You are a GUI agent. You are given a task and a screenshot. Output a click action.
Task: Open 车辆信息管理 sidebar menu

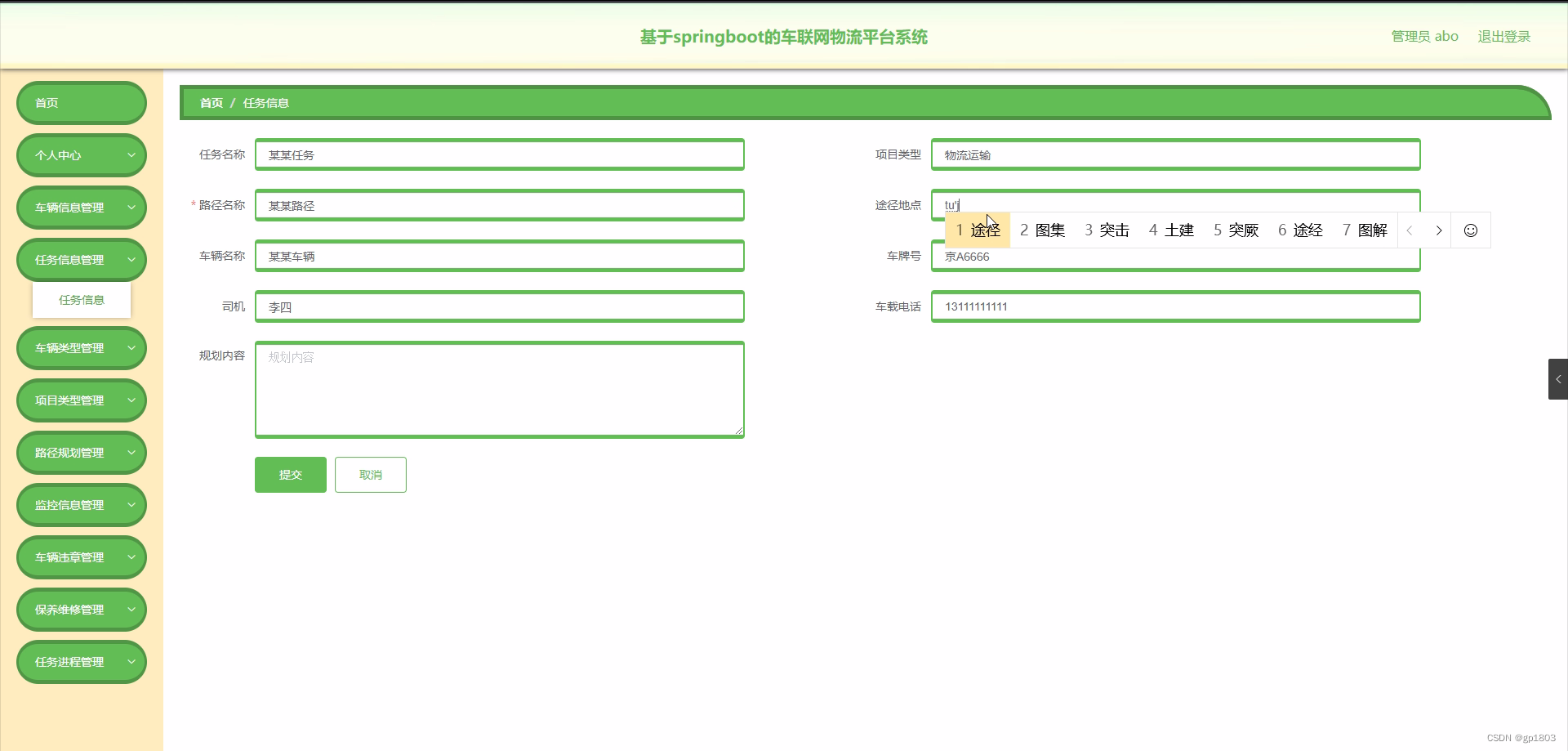coord(82,208)
